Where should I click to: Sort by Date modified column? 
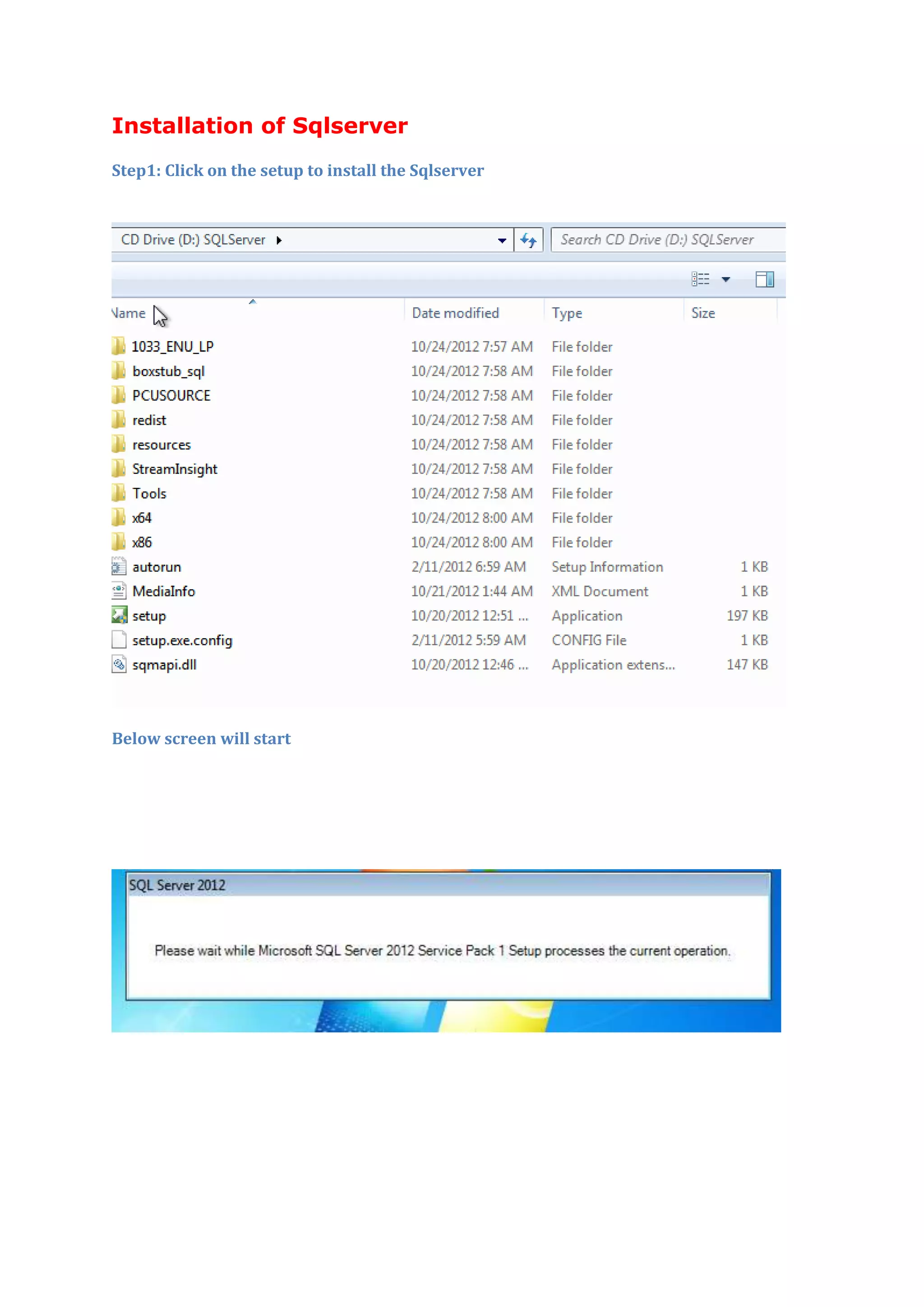tap(455, 313)
